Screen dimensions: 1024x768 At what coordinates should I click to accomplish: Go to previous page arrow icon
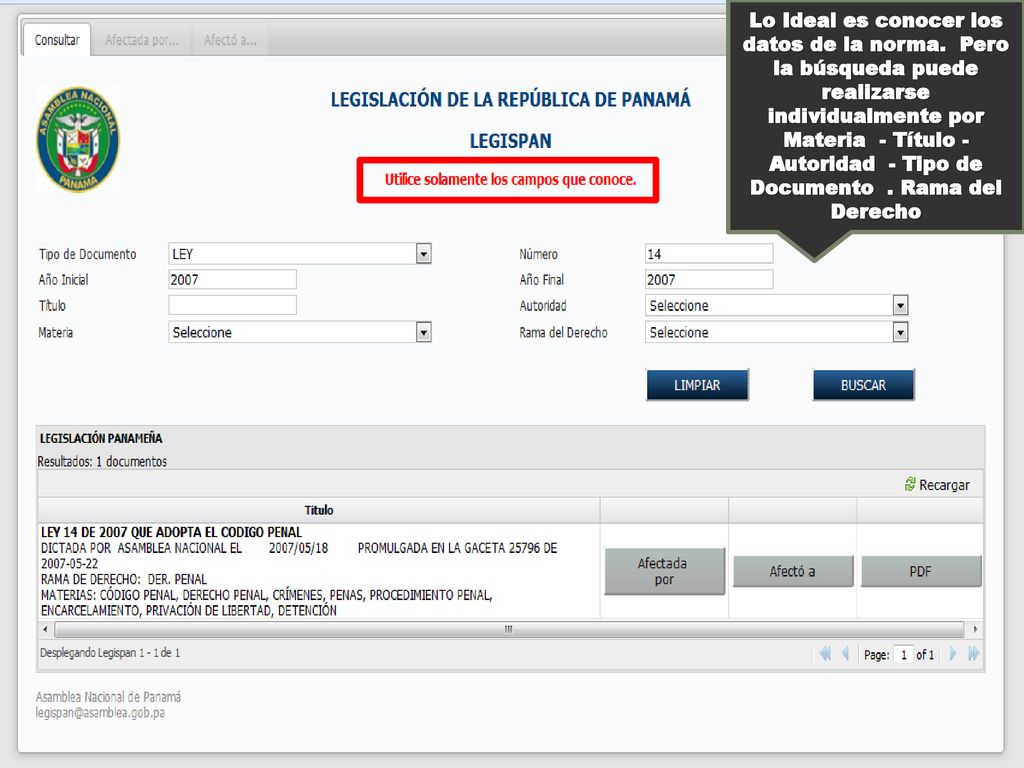click(846, 653)
